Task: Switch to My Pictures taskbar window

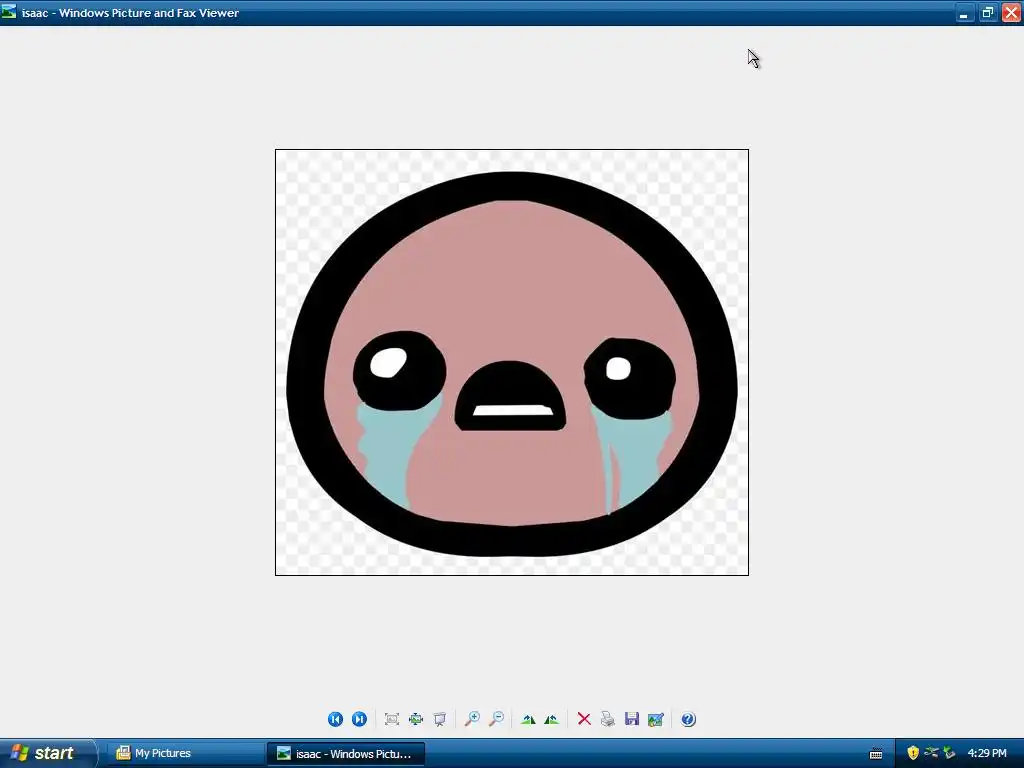Action: (x=185, y=754)
